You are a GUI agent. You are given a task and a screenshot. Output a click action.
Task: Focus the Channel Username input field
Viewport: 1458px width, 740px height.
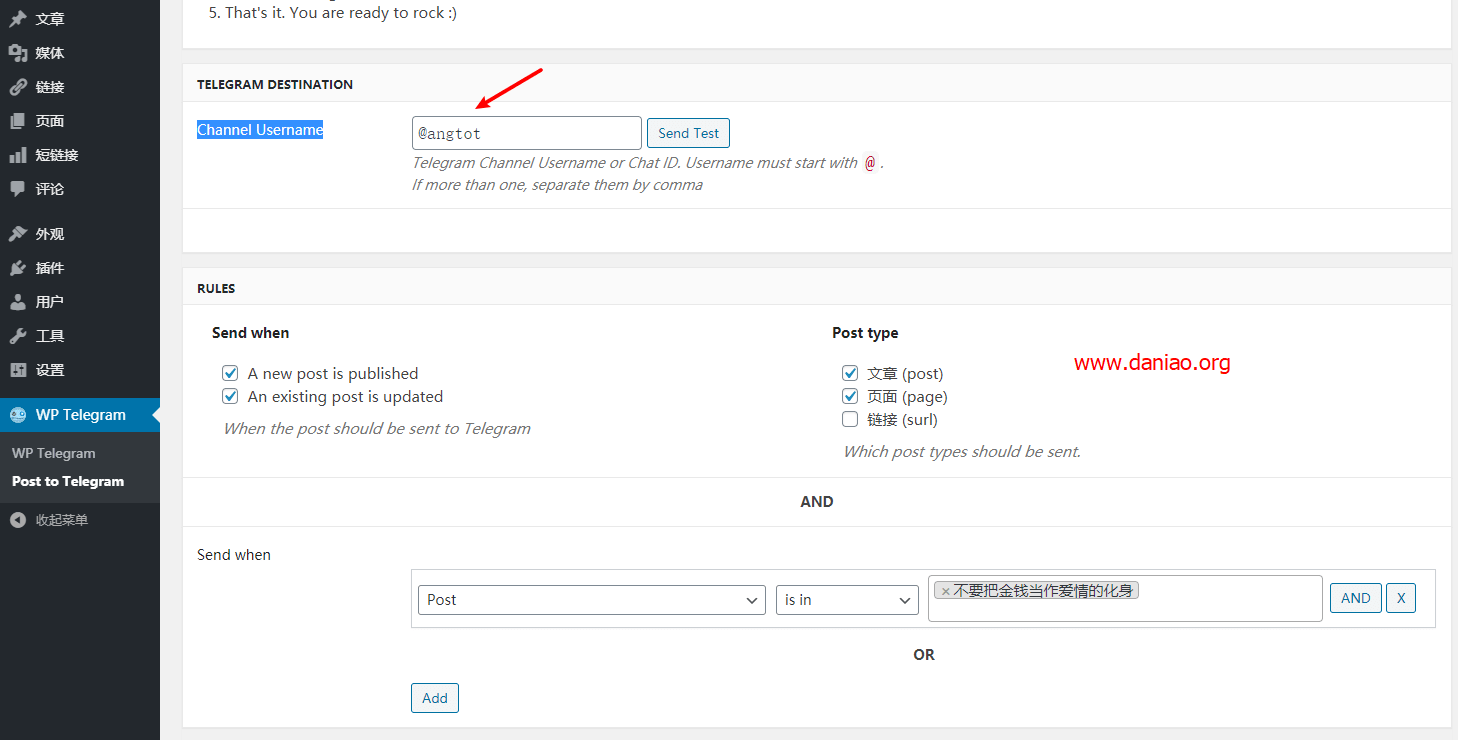click(x=527, y=133)
